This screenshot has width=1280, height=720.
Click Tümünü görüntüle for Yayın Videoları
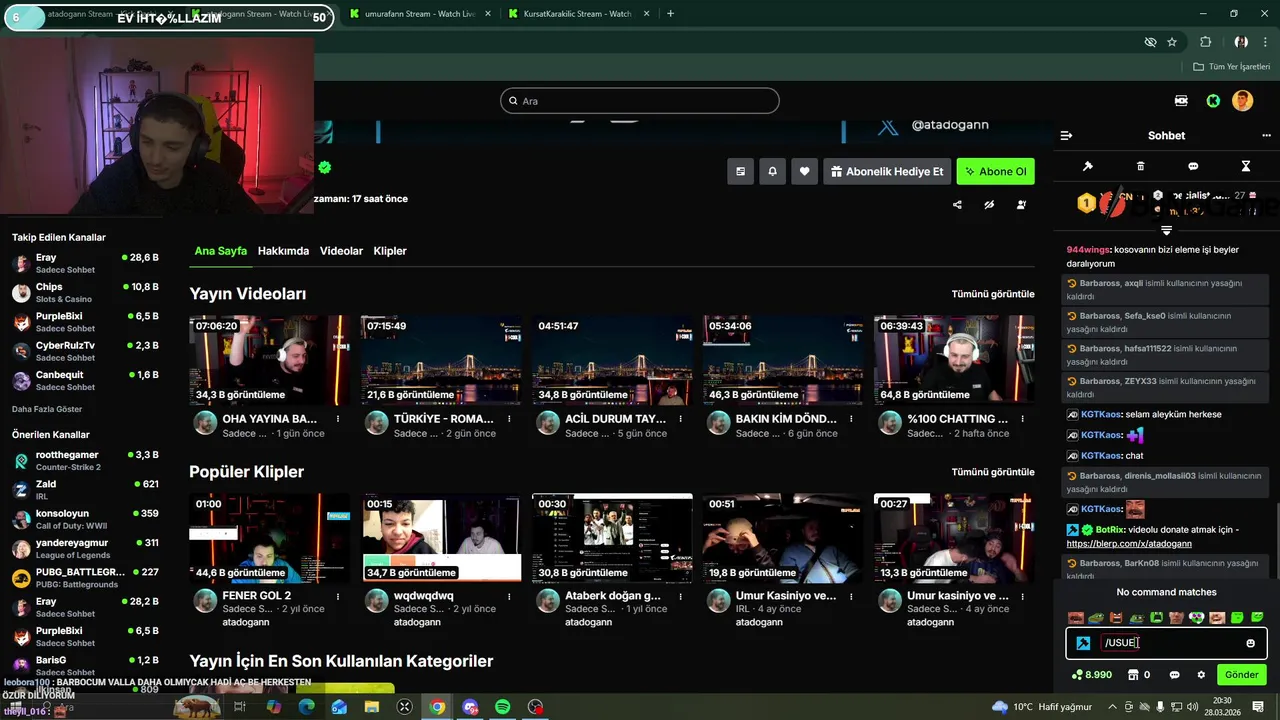point(993,294)
